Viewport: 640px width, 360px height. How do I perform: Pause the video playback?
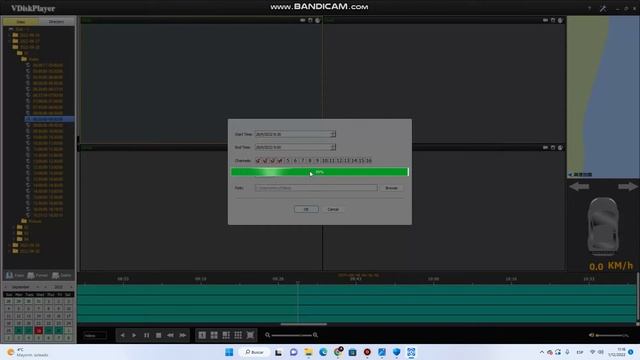coord(146,335)
